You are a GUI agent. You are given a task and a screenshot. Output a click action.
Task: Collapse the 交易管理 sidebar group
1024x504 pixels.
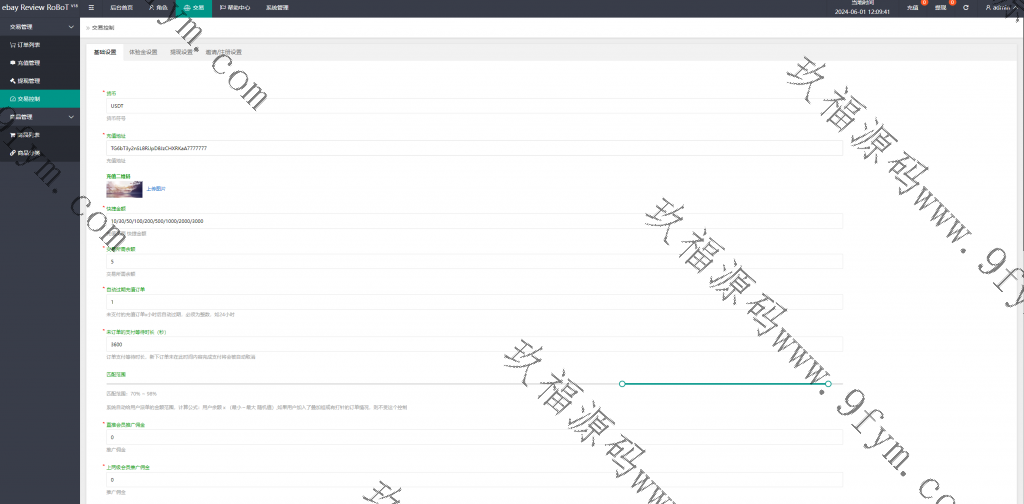(x=40, y=27)
